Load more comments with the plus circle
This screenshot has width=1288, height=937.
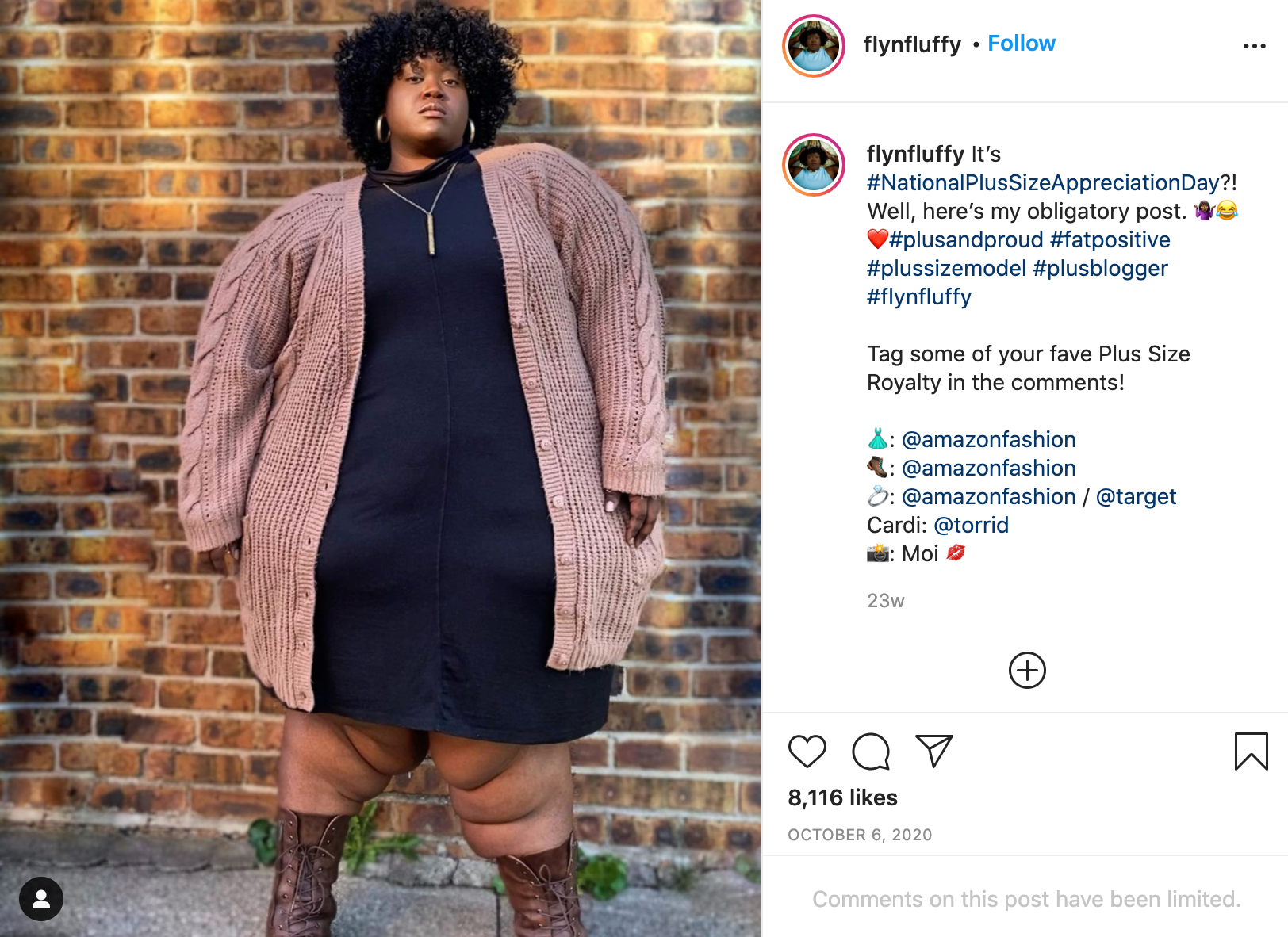click(x=1027, y=671)
